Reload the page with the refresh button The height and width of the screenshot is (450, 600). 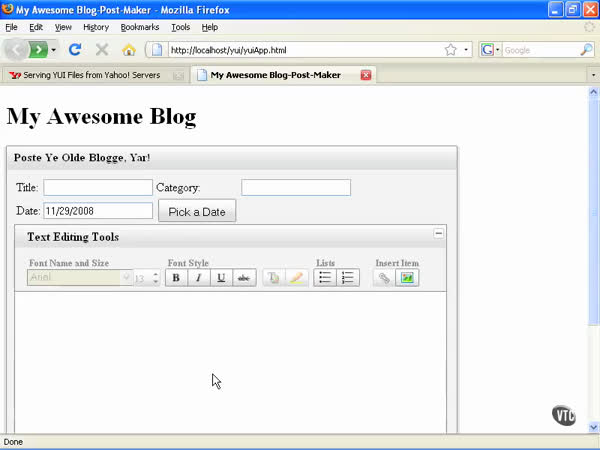(75, 49)
